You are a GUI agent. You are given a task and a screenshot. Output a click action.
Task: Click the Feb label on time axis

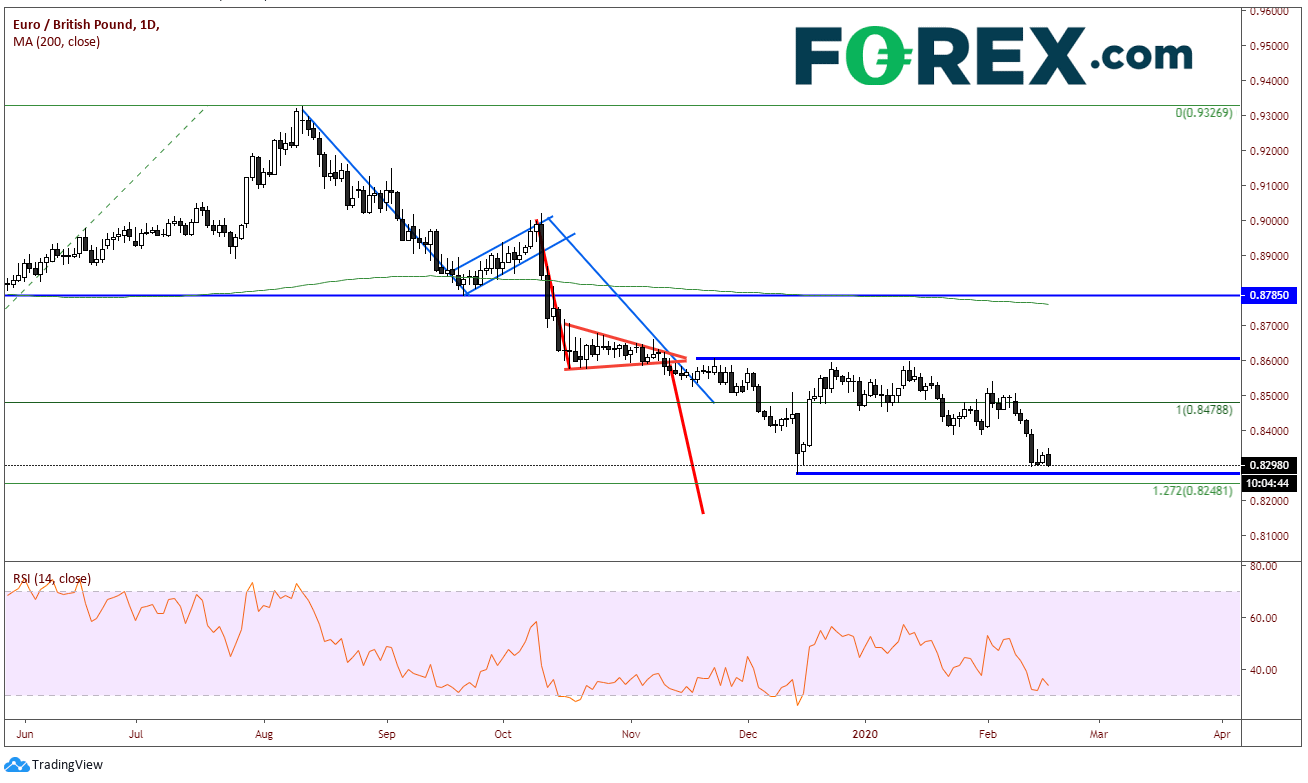(x=987, y=733)
